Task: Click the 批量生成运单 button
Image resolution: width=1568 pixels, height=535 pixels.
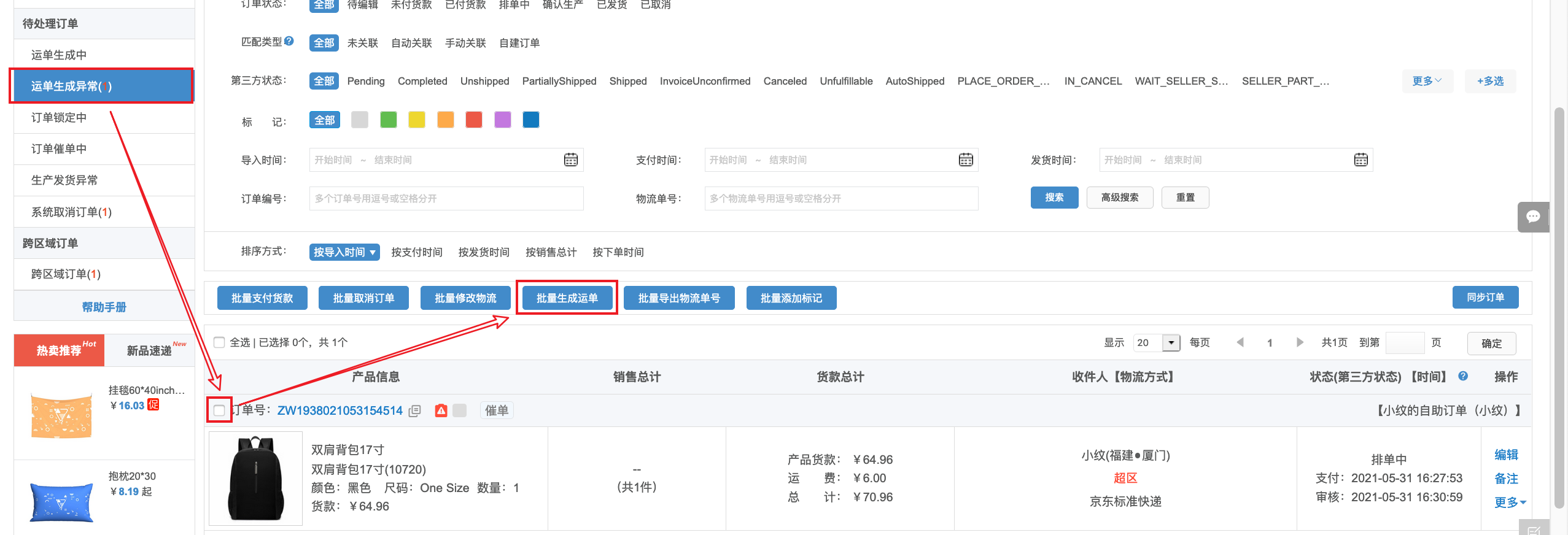Action: [567, 298]
